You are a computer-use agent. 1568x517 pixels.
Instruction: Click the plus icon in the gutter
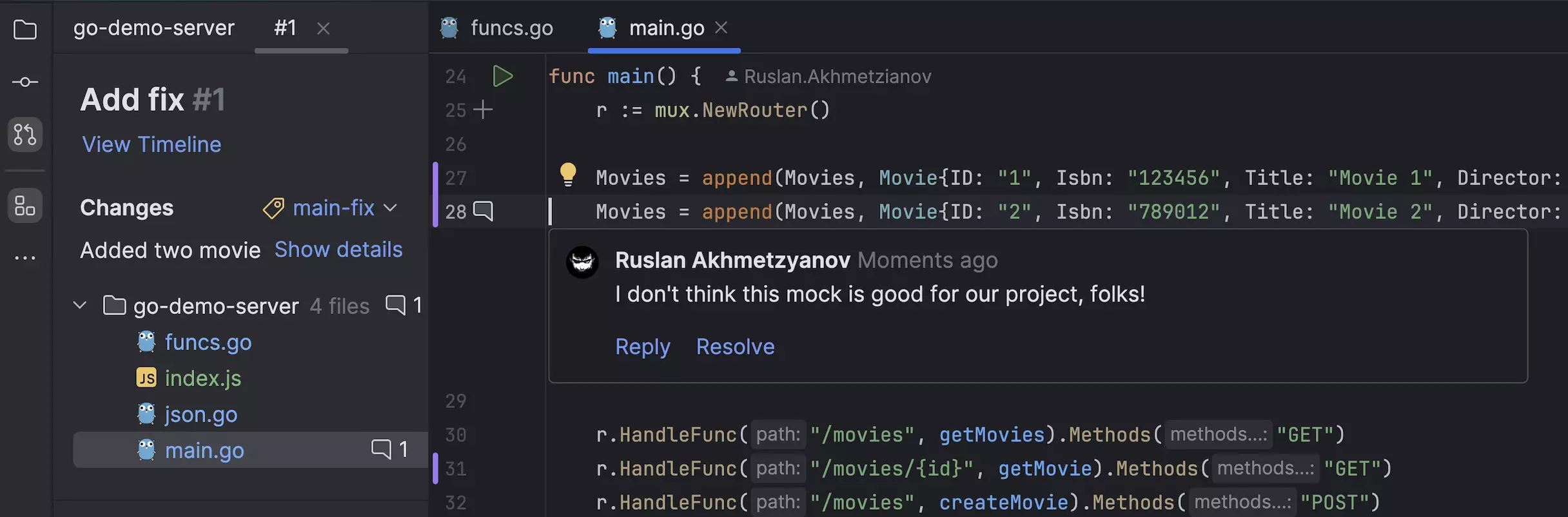483,110
